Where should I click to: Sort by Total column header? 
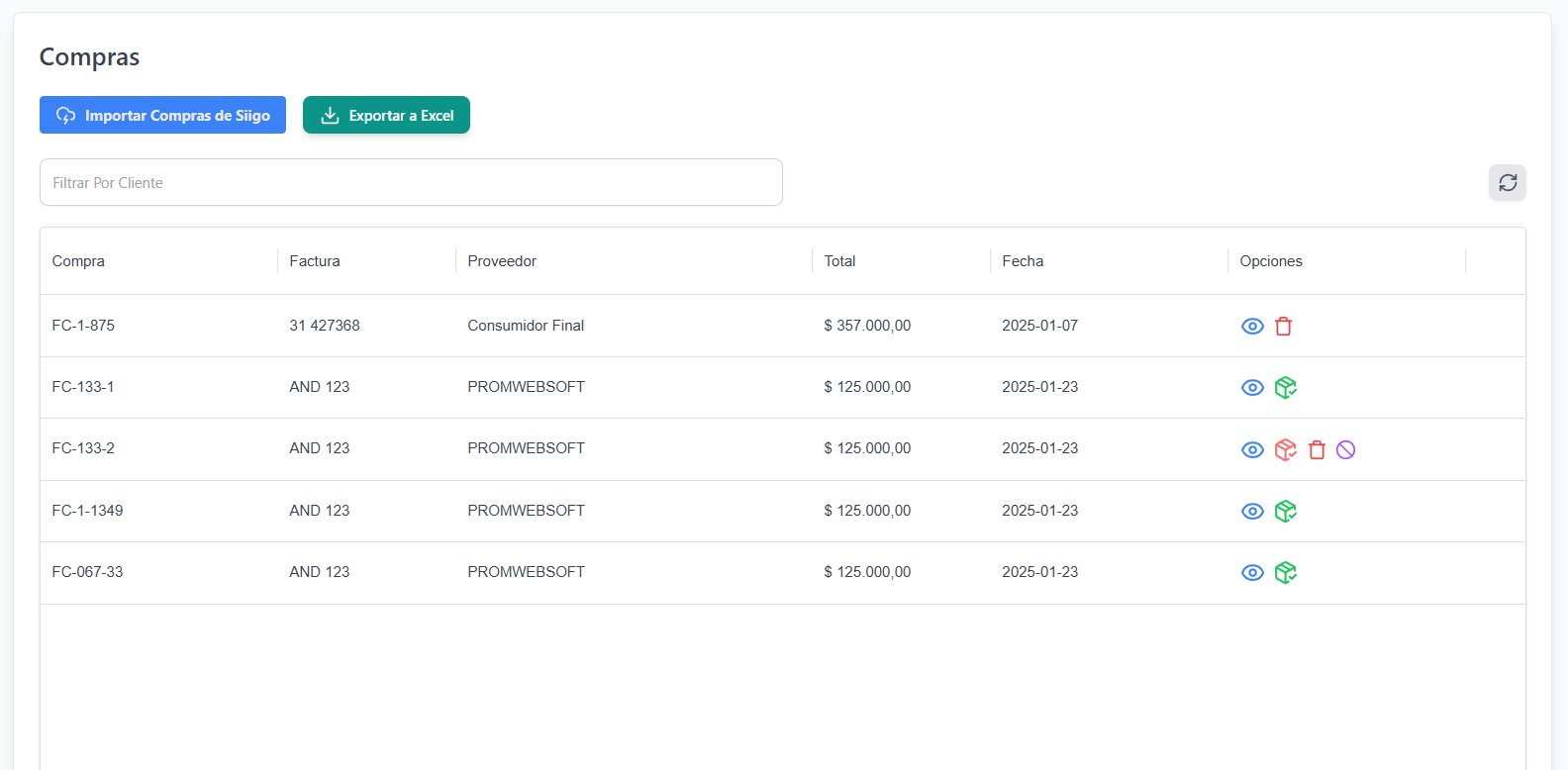click(839, 261)
